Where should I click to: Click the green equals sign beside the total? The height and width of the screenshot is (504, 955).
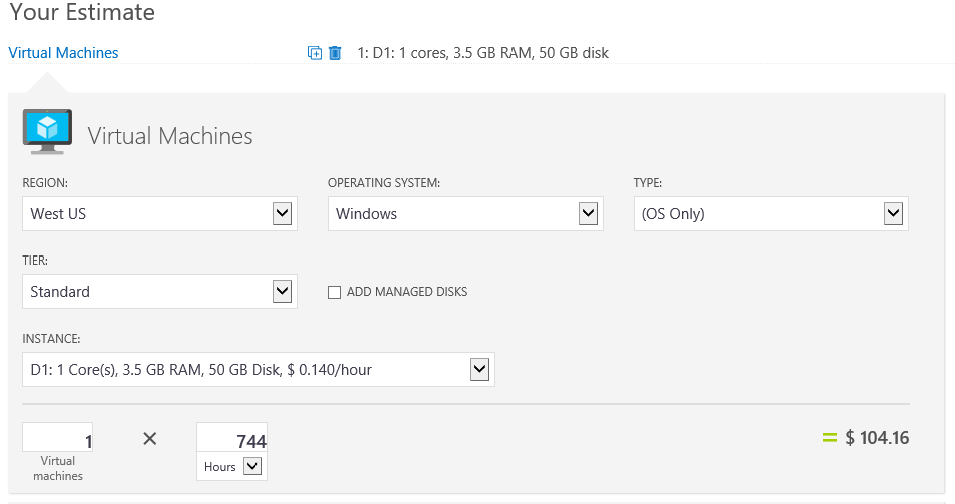pos(828,437)
